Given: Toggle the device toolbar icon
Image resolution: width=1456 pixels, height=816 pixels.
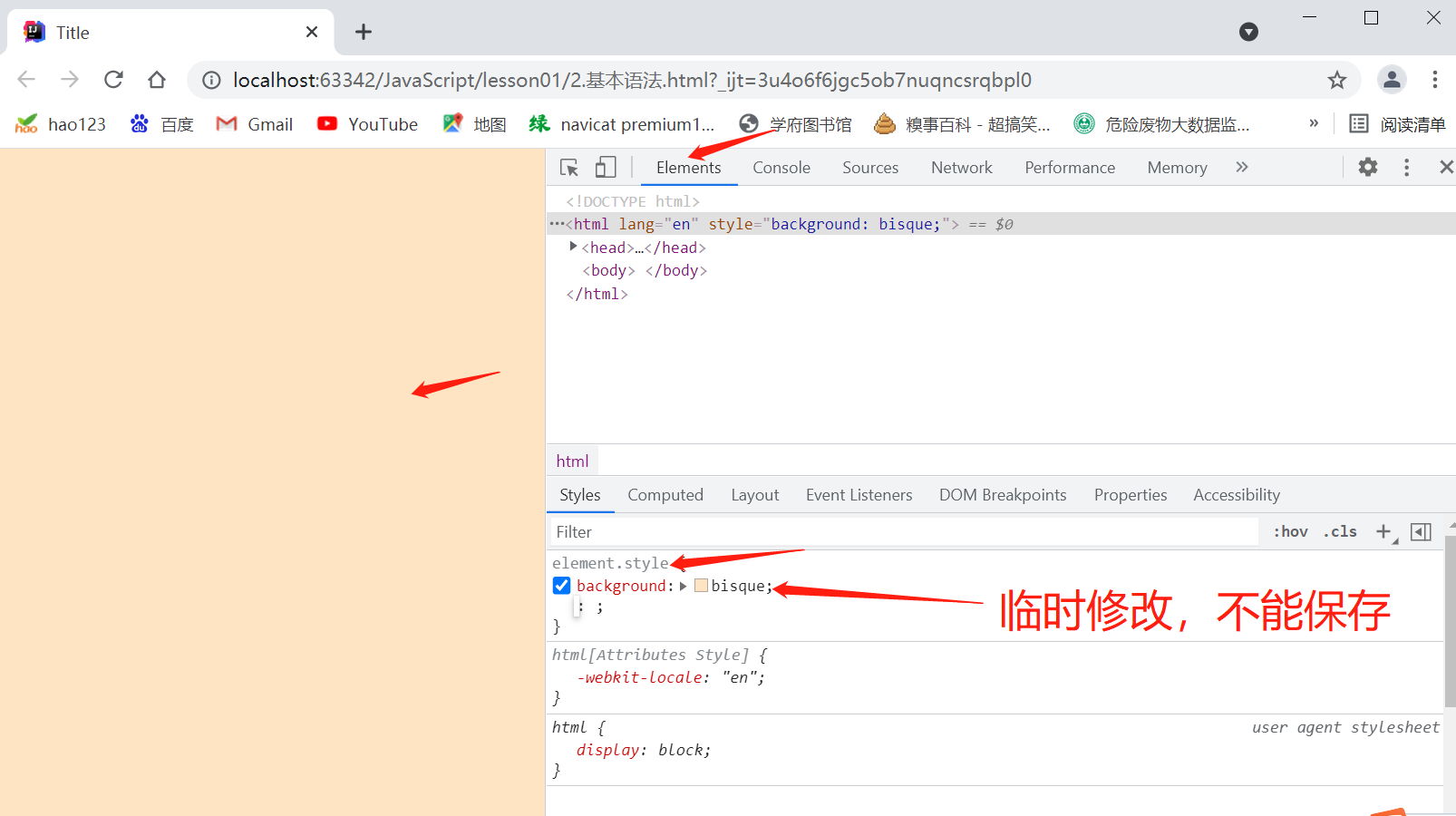Looking at the screenshot, I should click(x=606, y=168).
